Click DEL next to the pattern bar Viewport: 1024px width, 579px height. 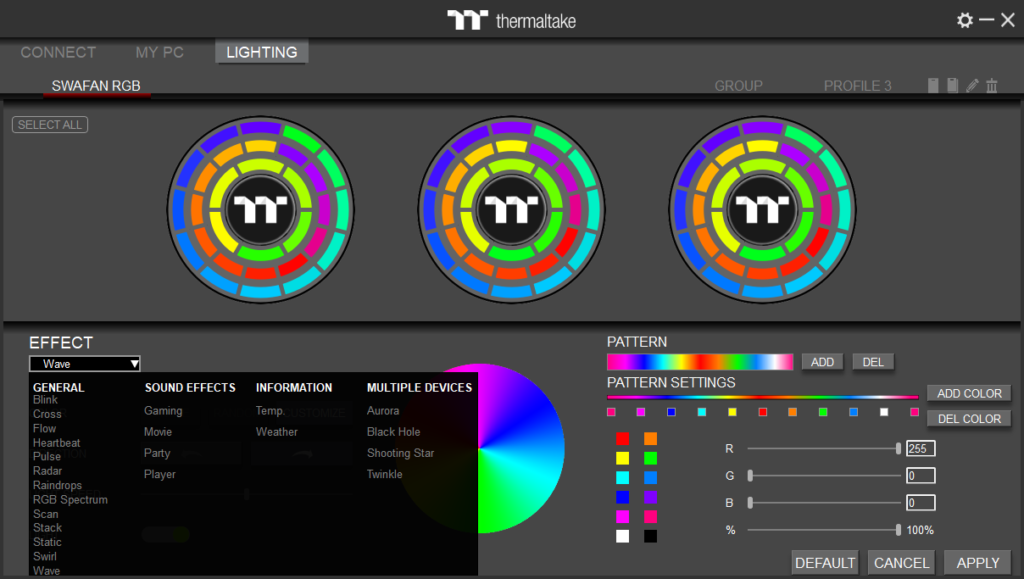click(873, 362)
